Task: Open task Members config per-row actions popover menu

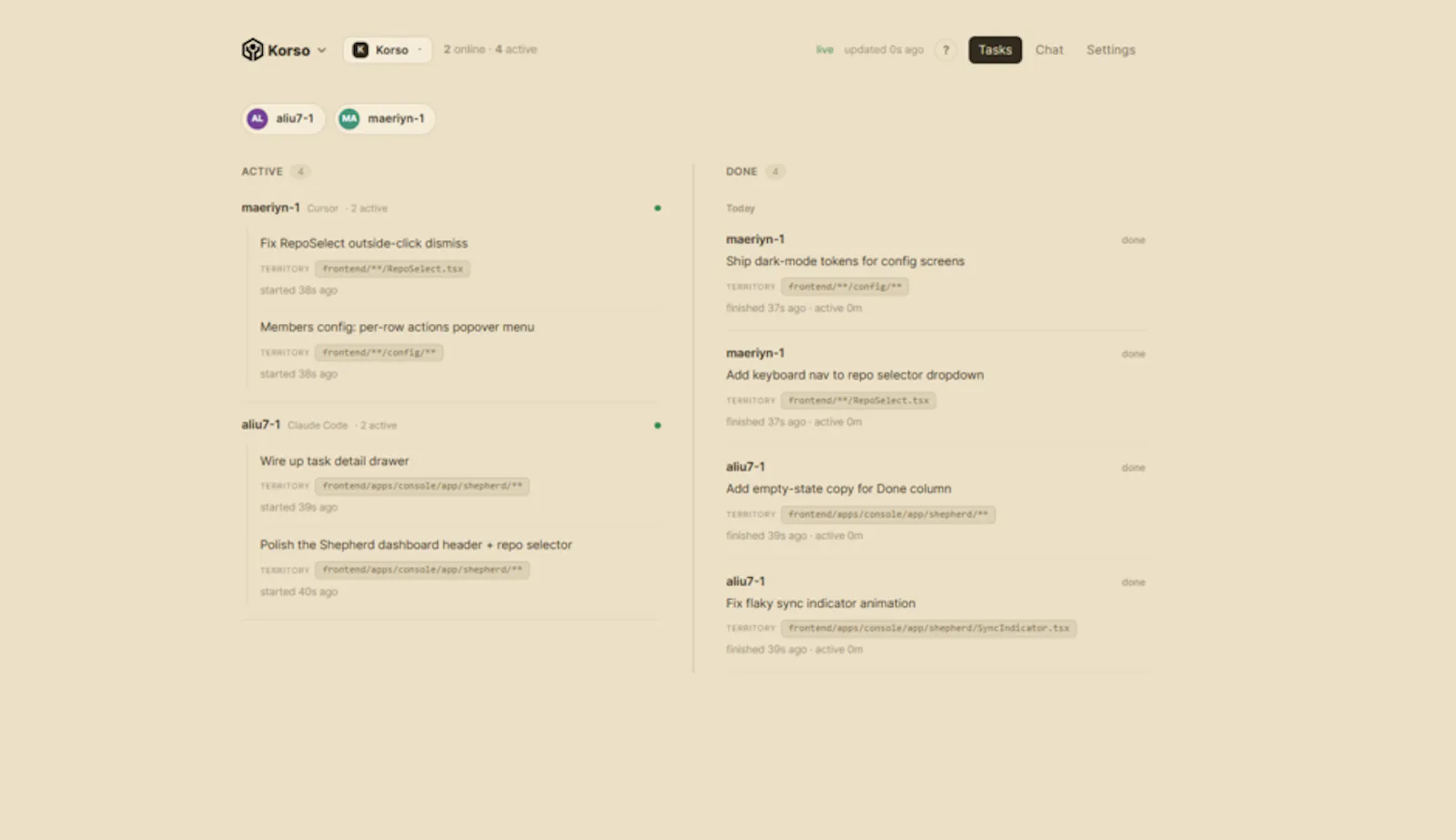Action: pos(397,327)
